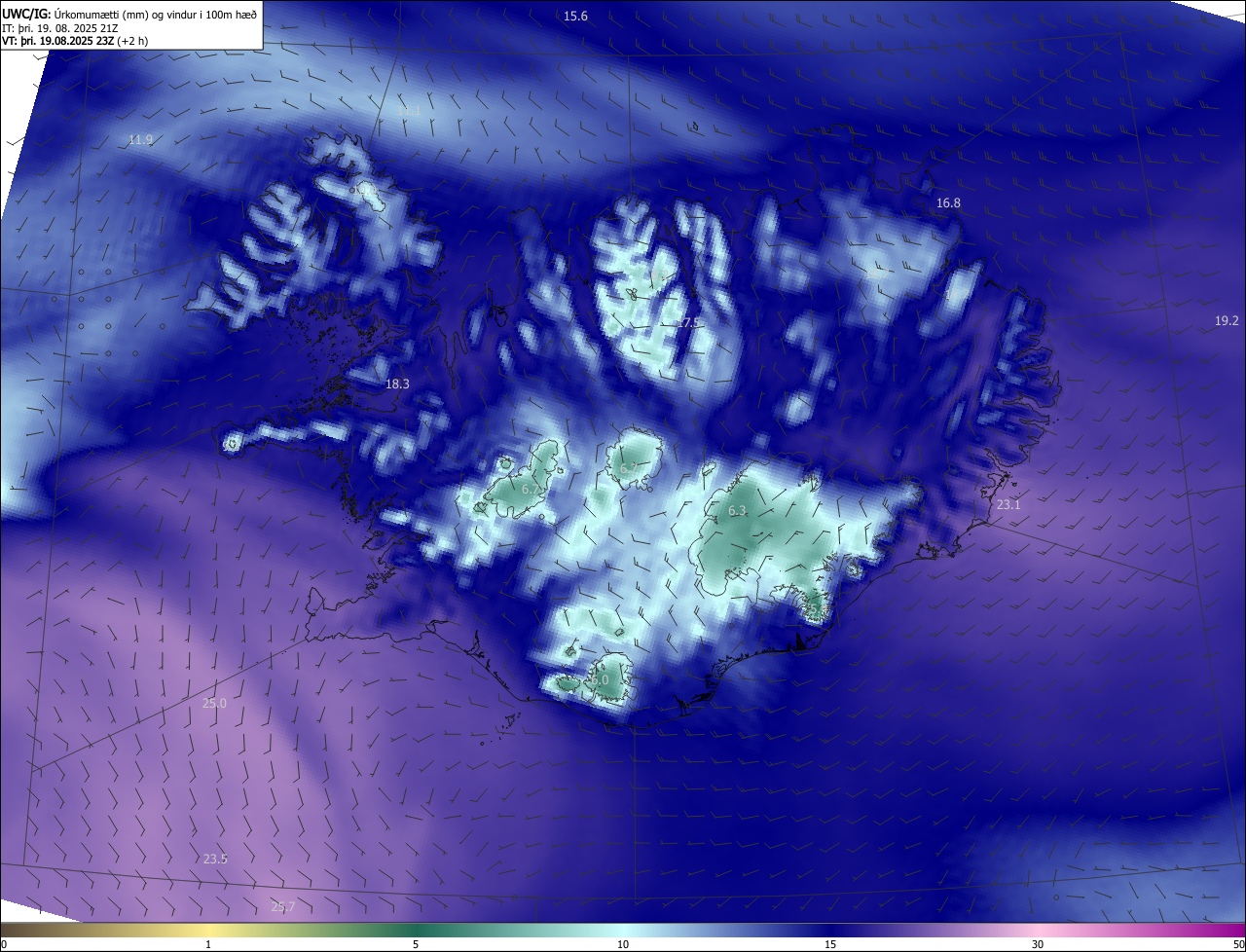Select the 25.0 value label
This screenshot has width=1246, height=952.
tap(214, 704)
